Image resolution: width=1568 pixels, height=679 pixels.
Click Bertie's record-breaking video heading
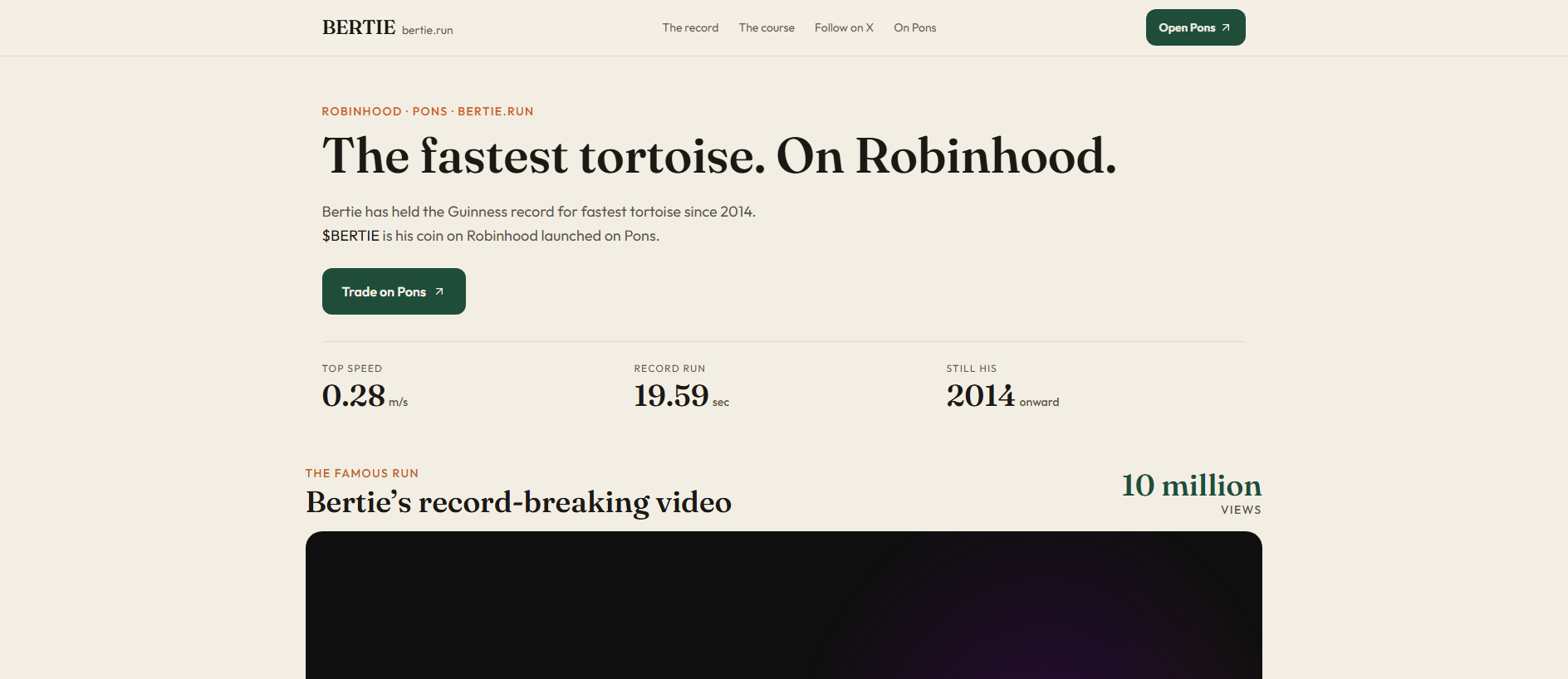pos(518,502)
